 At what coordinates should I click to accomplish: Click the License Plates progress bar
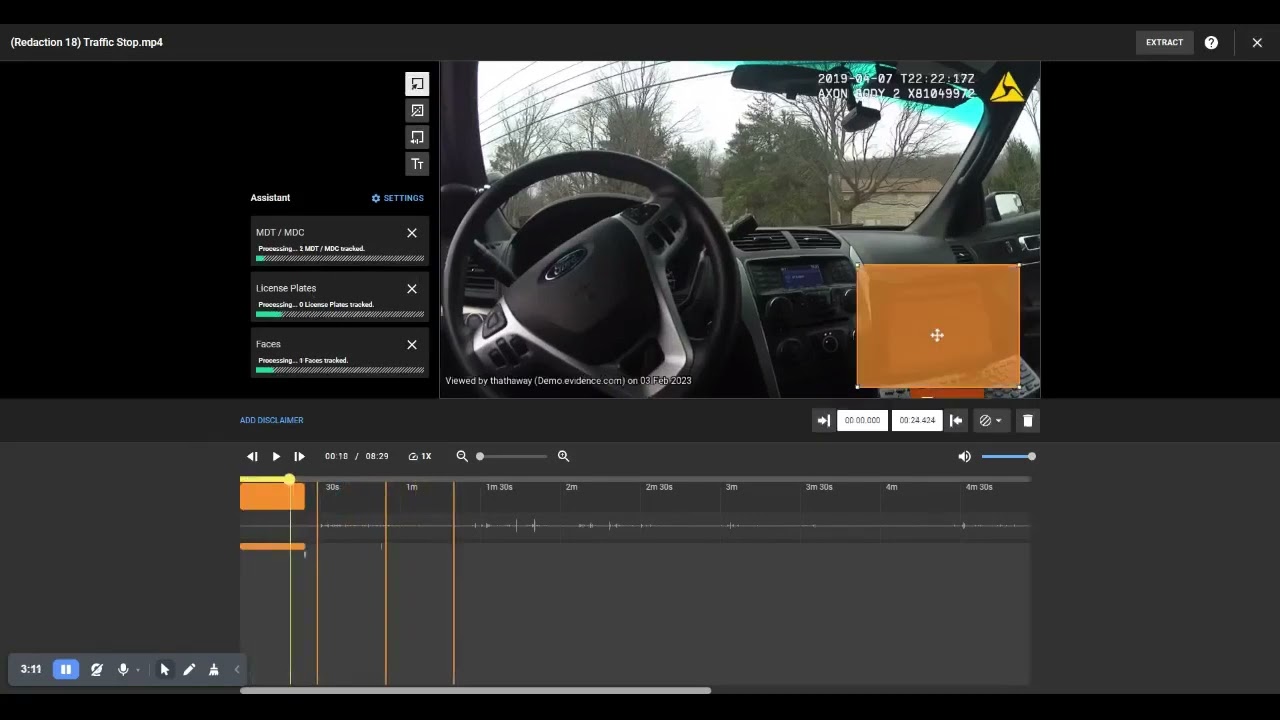340,314
